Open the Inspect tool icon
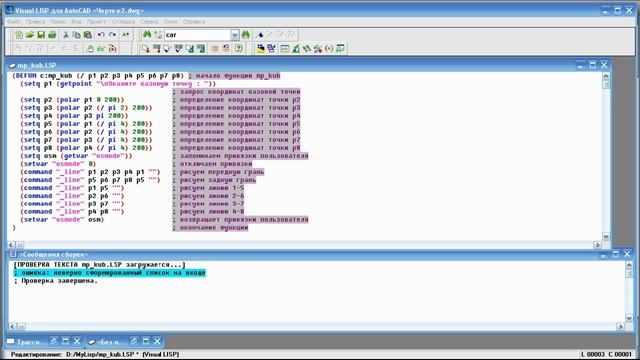This screenshot has width=640, height=360. click(x=296, y=49)
